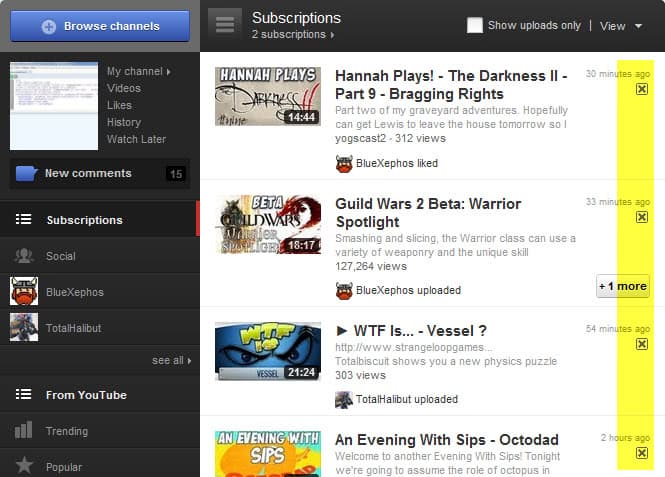This screenshot has width=665, height=477.
Task: Open Likes in the sidebar
Action: pos(119,105)
